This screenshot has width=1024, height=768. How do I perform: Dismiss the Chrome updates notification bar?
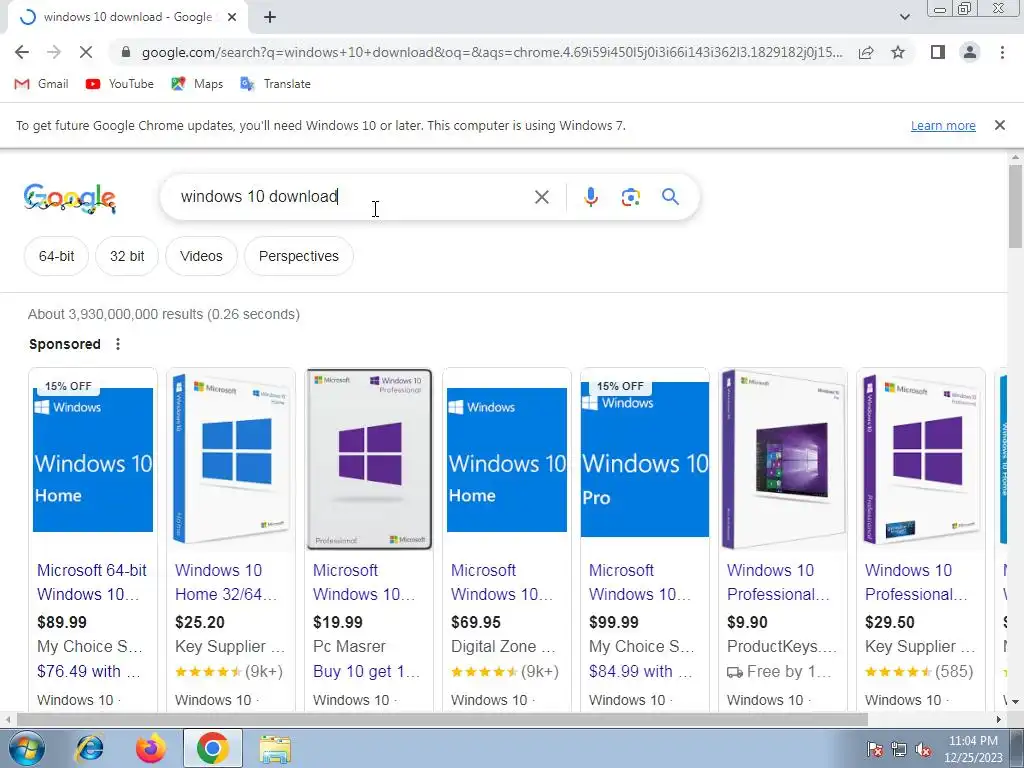point(999,125)
